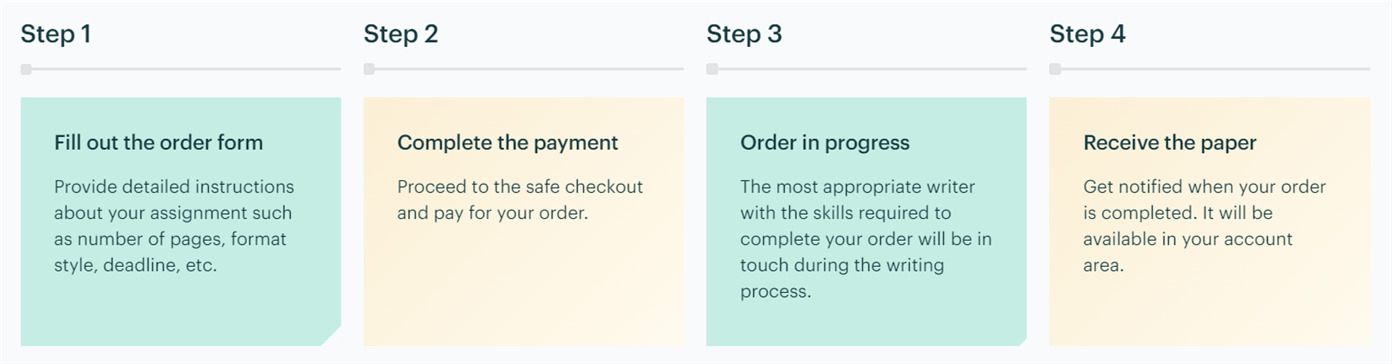Click the 'most appropriate writer' description text
The height and width of the screenshot is (364, 1392).
[x=866, y=239]
